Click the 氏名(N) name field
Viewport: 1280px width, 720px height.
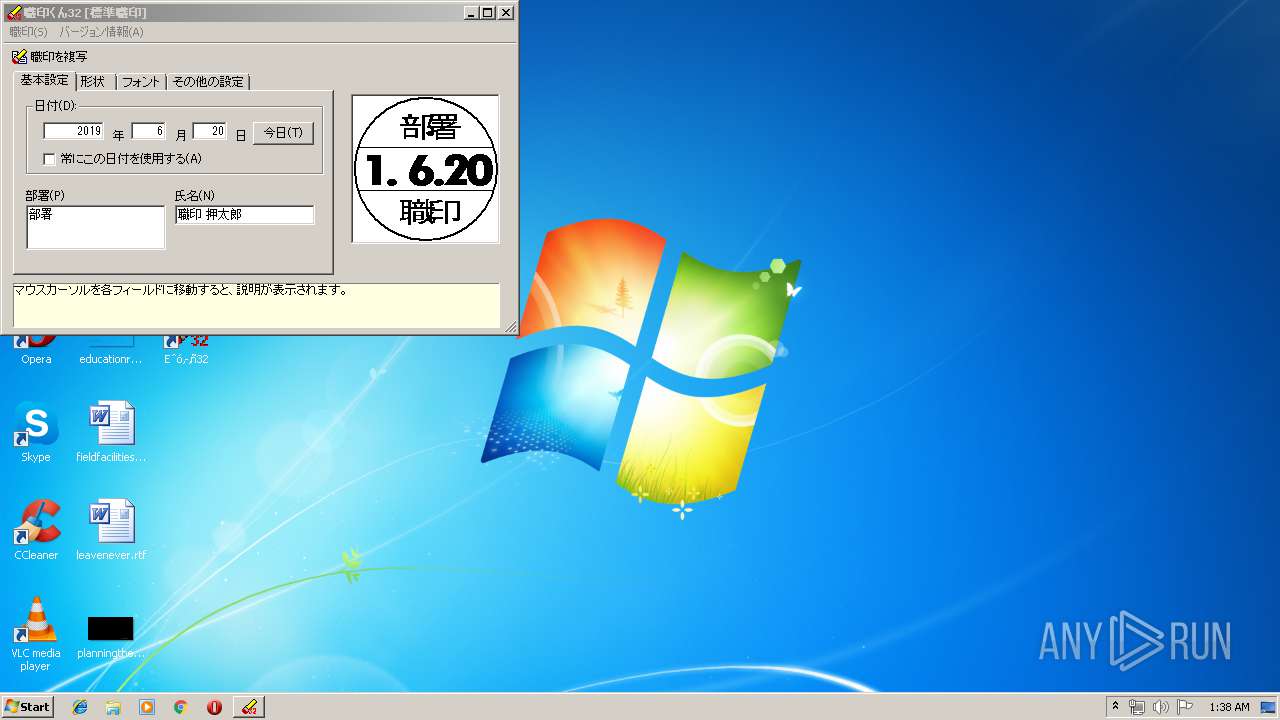tap(244, 215)
